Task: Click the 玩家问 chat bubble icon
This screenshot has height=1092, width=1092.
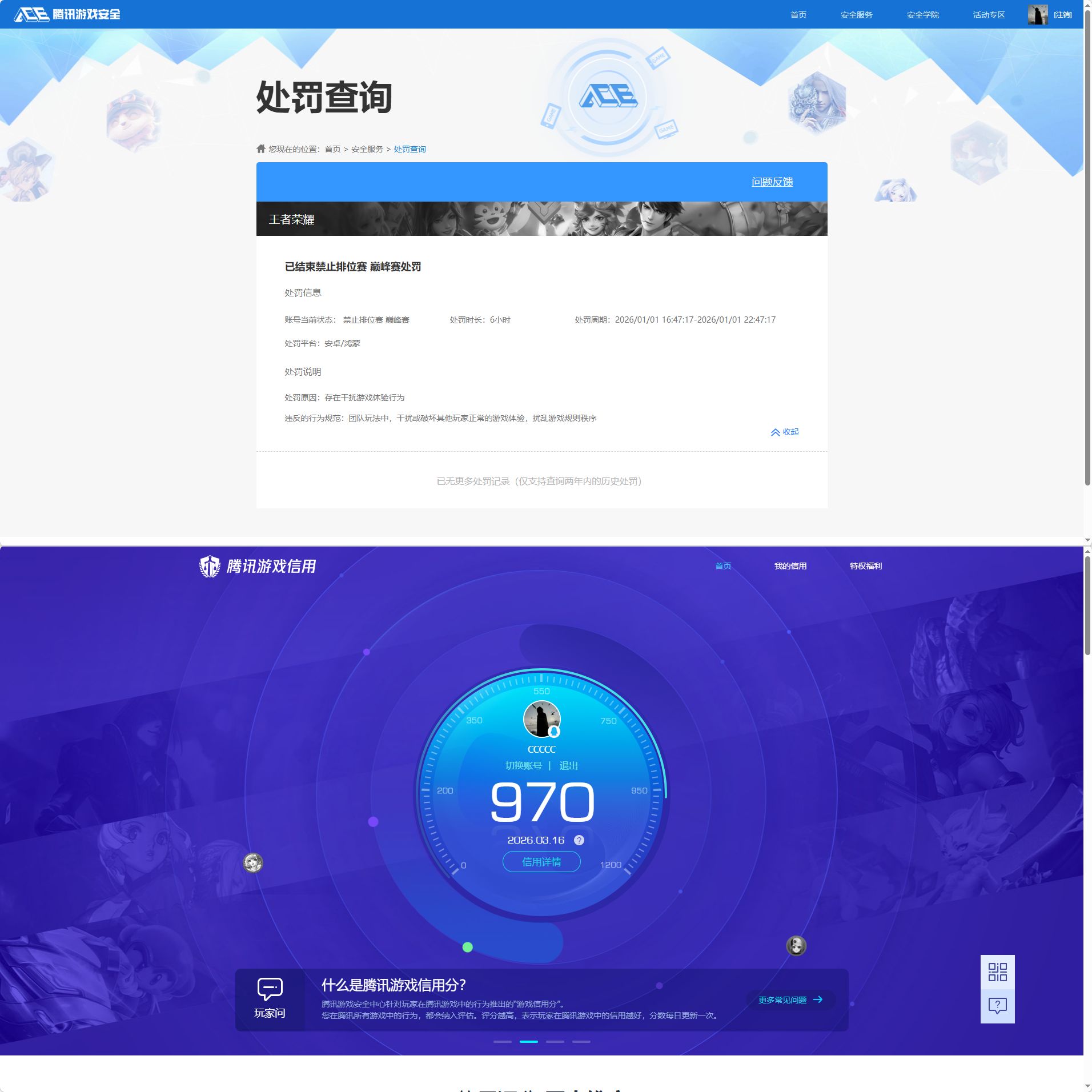Action: pos(270,989)
